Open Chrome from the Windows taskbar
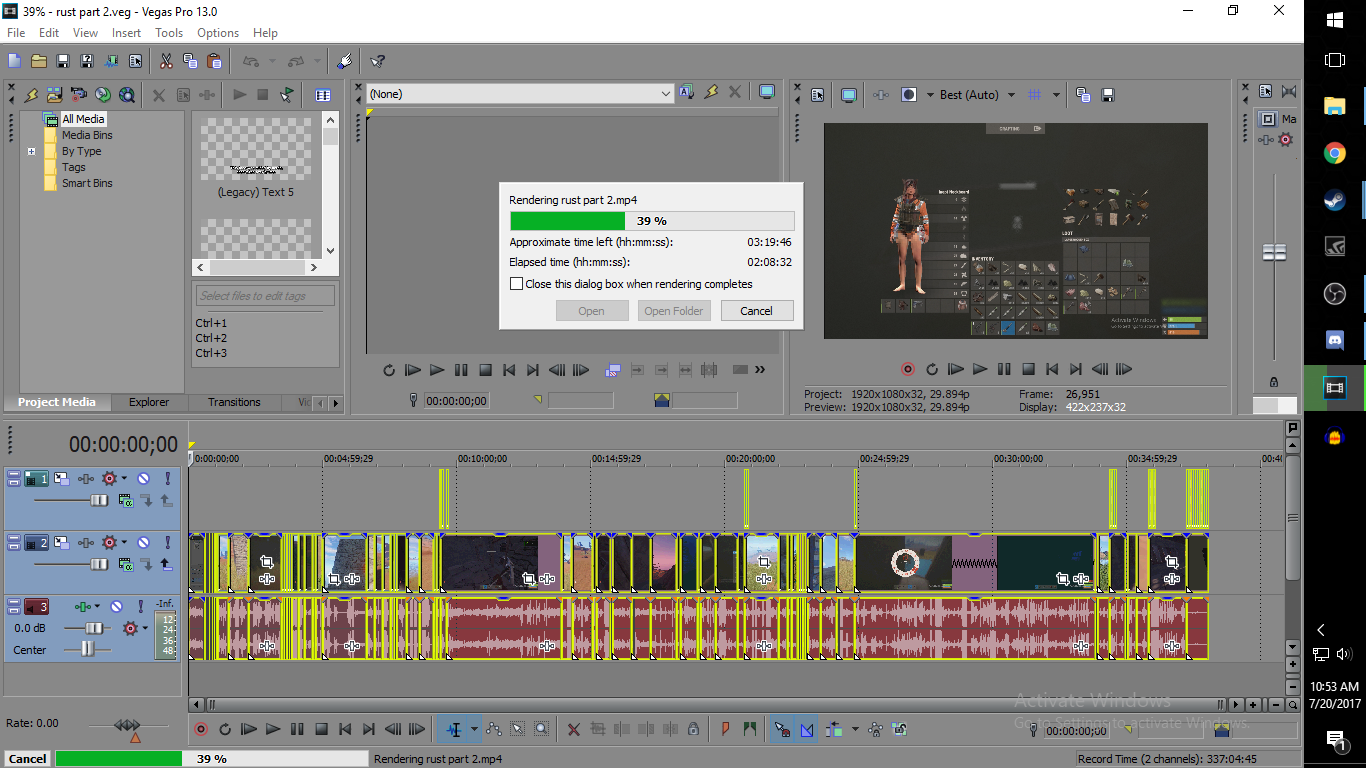The image size is (1366, 768). 1334,153
